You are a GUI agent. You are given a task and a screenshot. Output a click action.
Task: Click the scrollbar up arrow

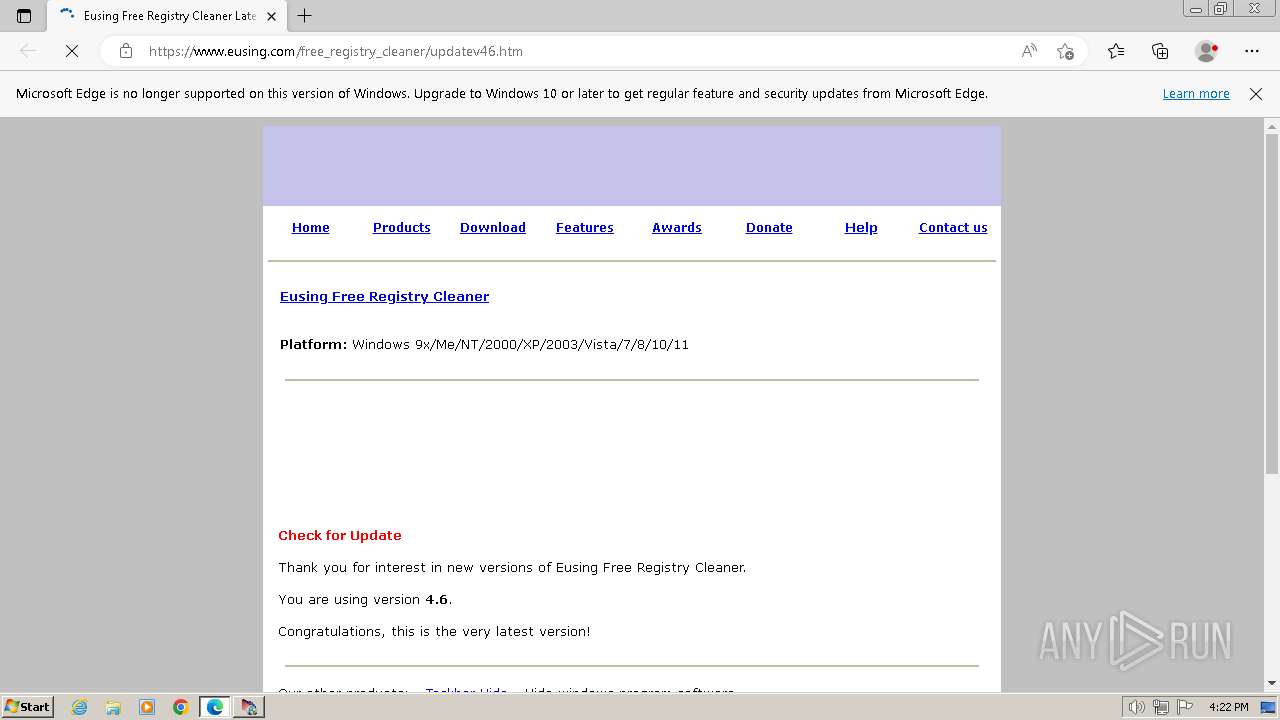point(1272,126)
